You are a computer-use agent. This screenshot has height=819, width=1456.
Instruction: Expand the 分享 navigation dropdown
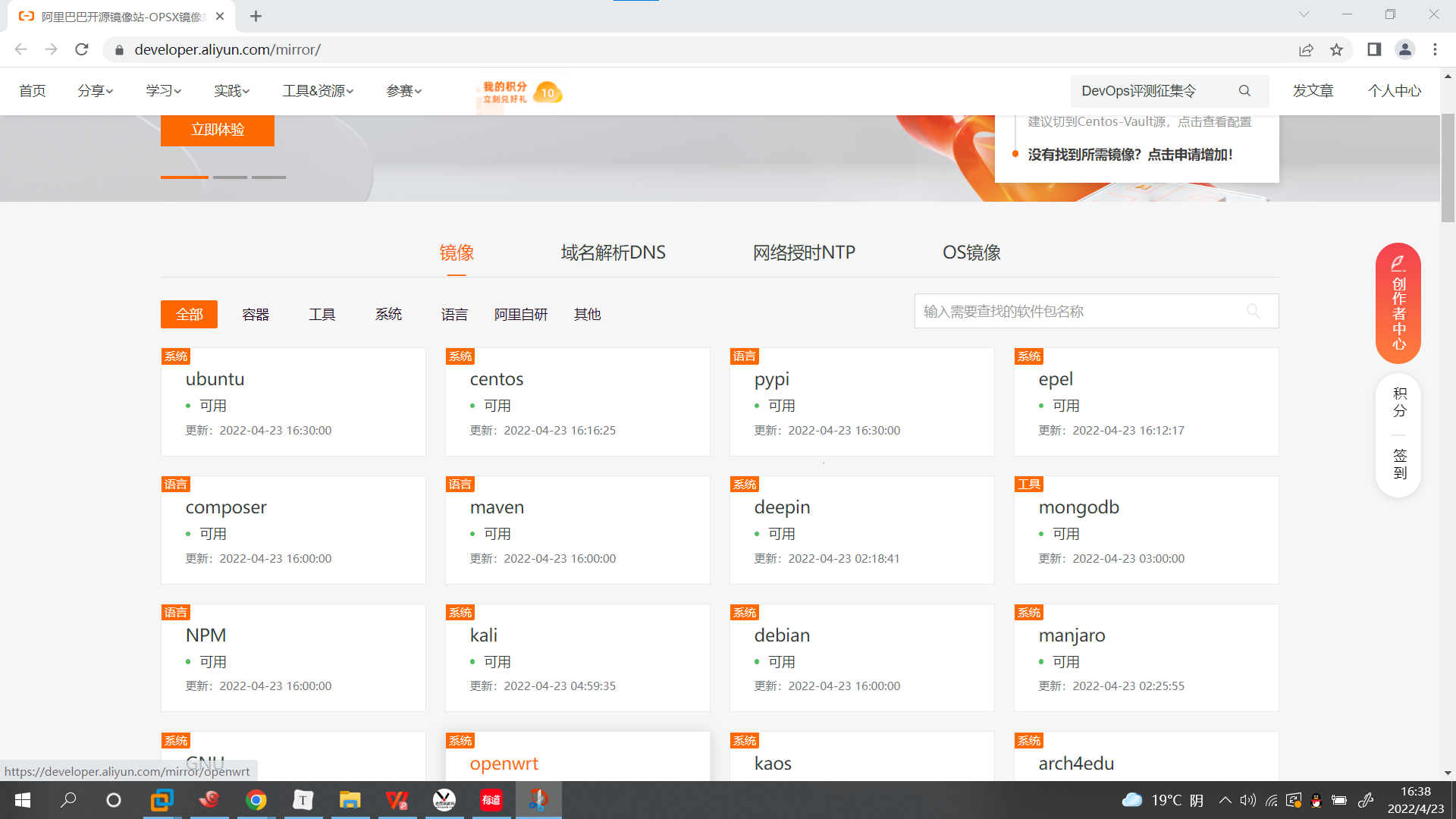[95, 91]
